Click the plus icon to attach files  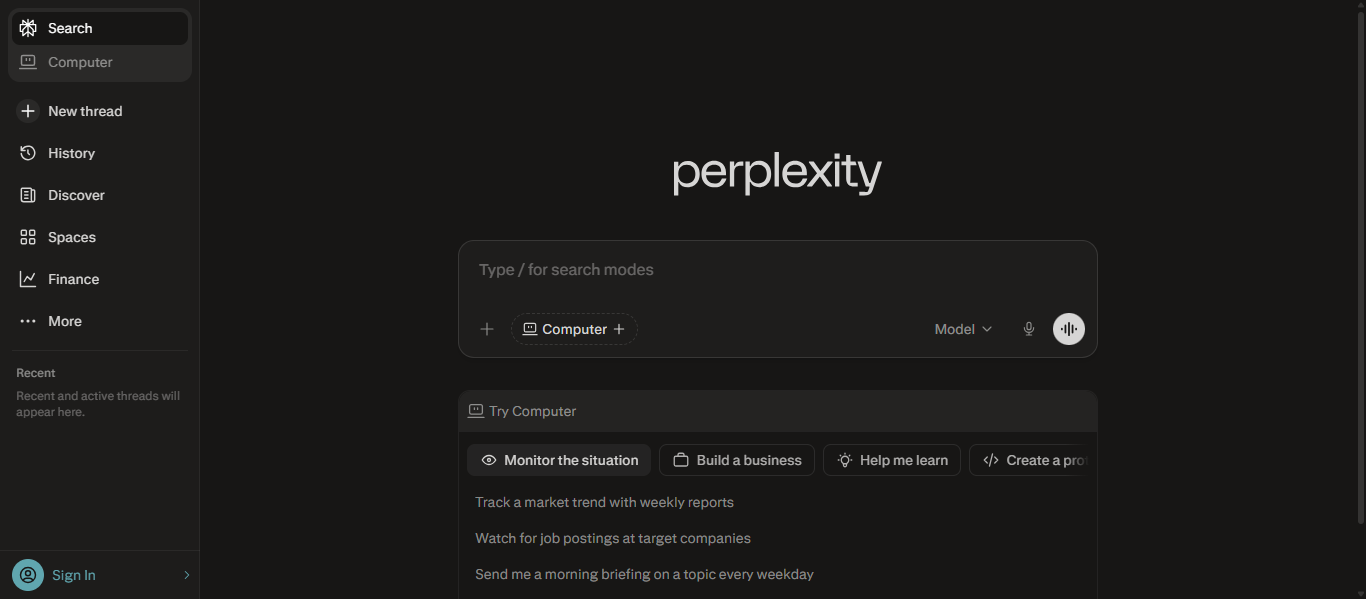[486, 328]
